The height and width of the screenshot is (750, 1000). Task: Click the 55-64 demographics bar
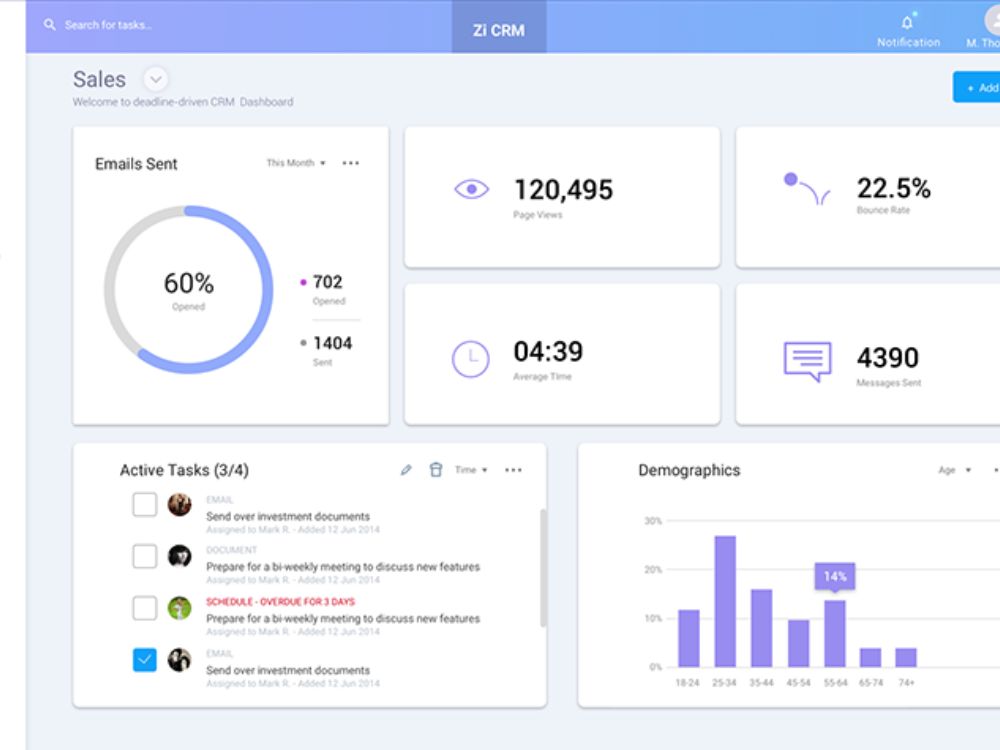click(835, 633)
